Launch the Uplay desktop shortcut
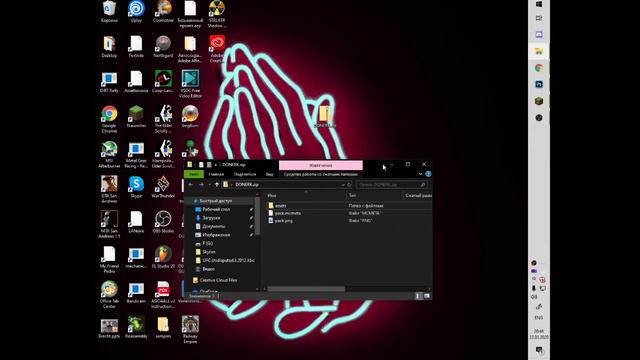Image resolution: width=640 pixels, height=360 pixels. 136,11
